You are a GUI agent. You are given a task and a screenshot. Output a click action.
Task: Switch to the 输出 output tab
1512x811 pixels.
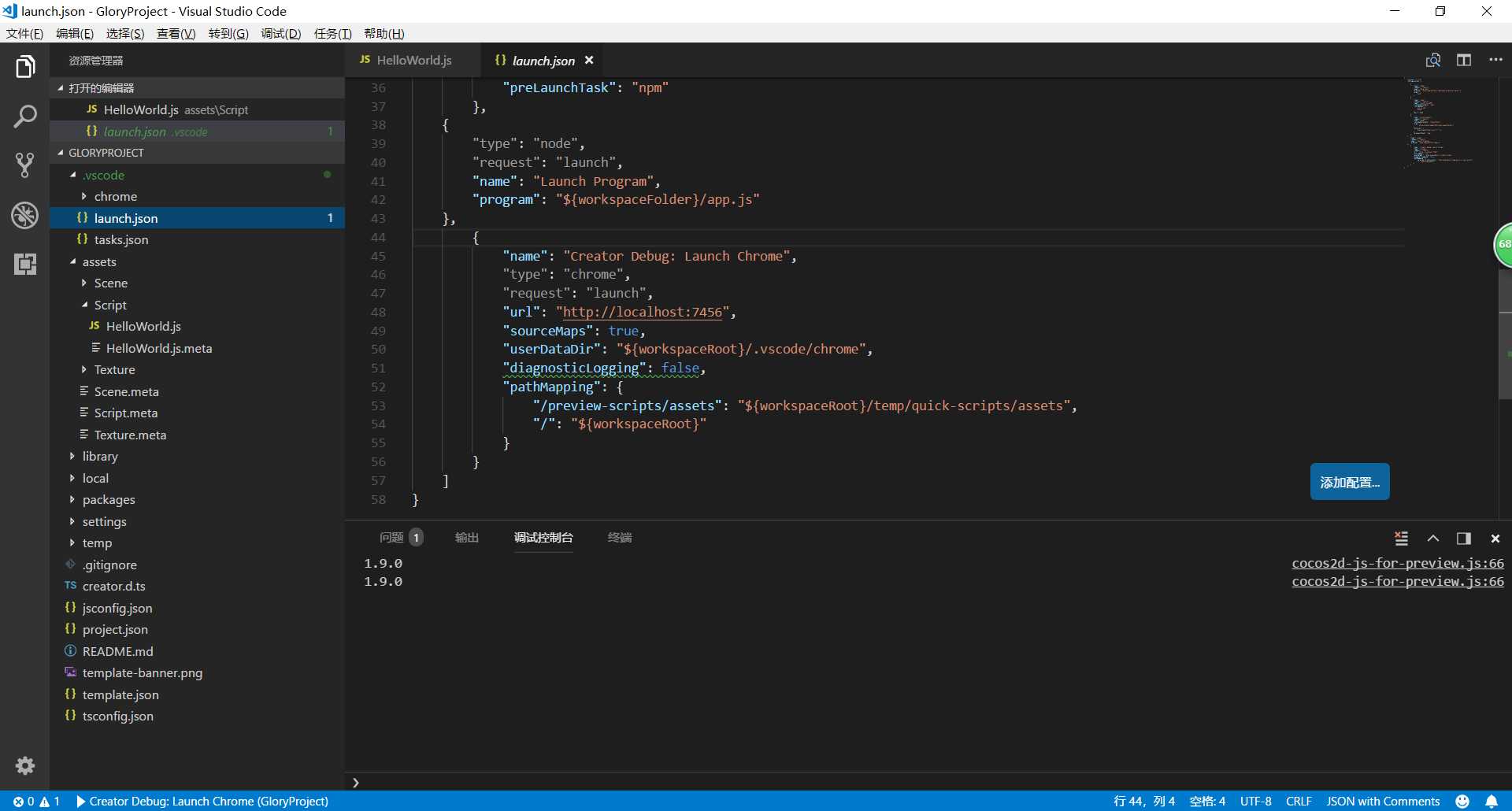tap(467, 538)
